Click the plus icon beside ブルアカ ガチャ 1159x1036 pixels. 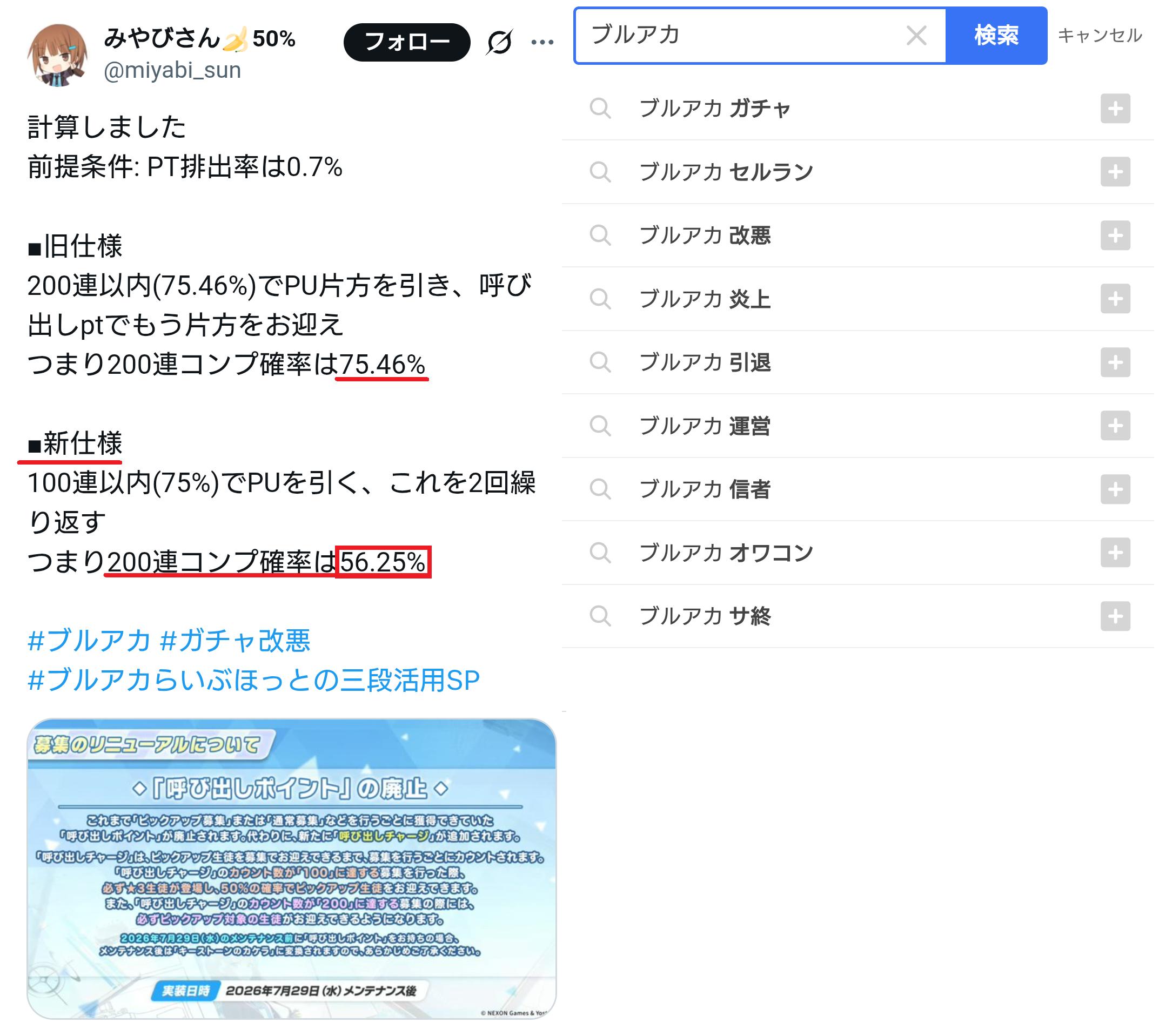1115,108
